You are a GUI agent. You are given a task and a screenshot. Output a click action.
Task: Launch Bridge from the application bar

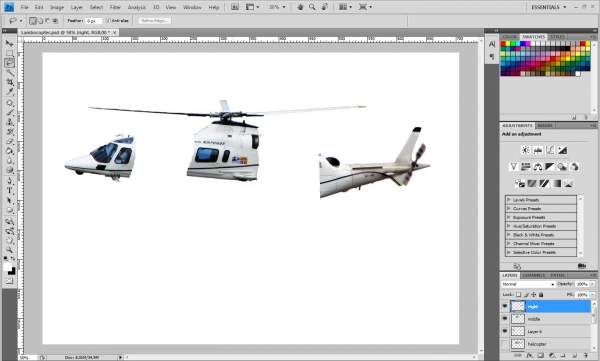[235, 7]
